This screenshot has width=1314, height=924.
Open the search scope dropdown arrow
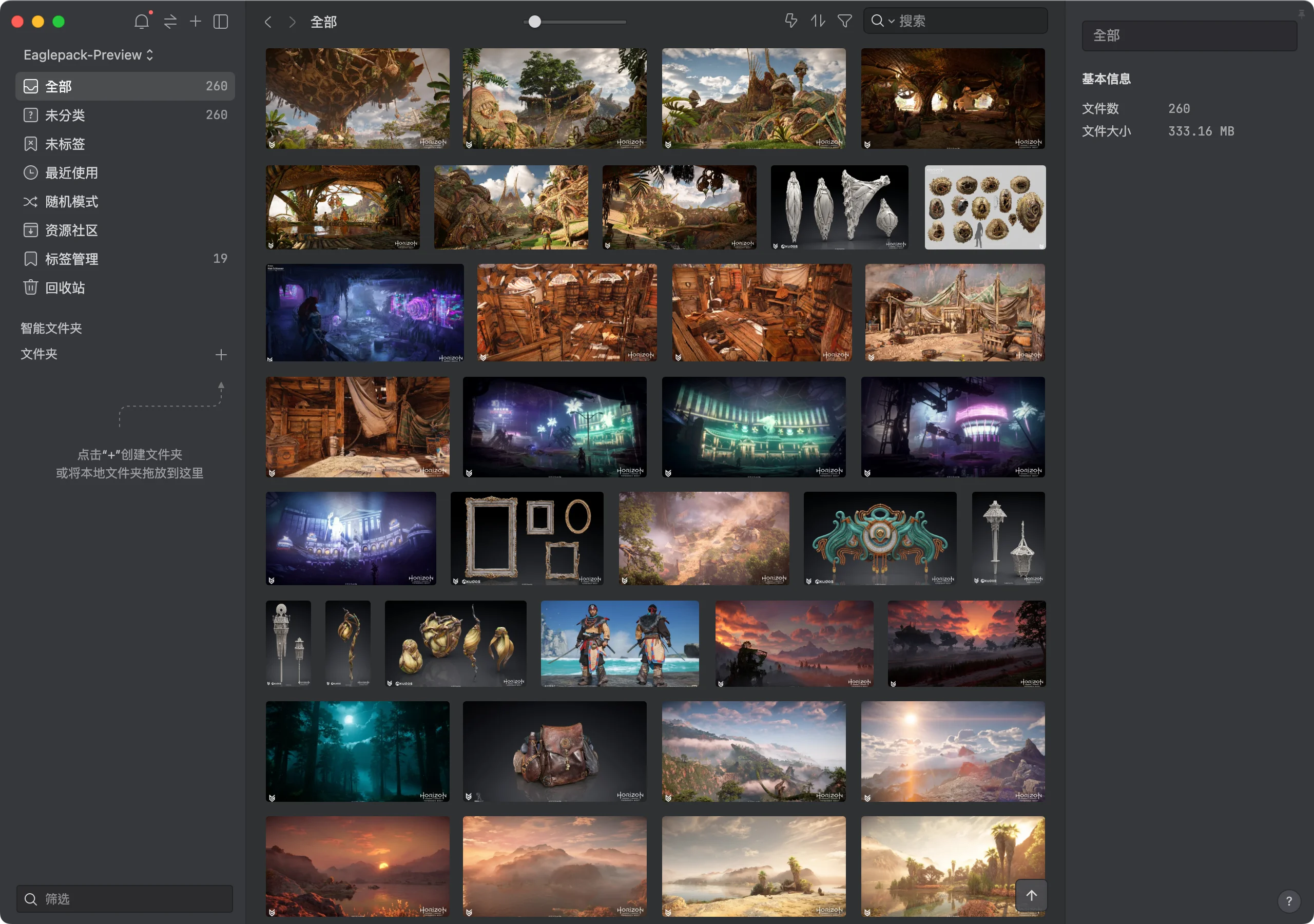(891, 22)
